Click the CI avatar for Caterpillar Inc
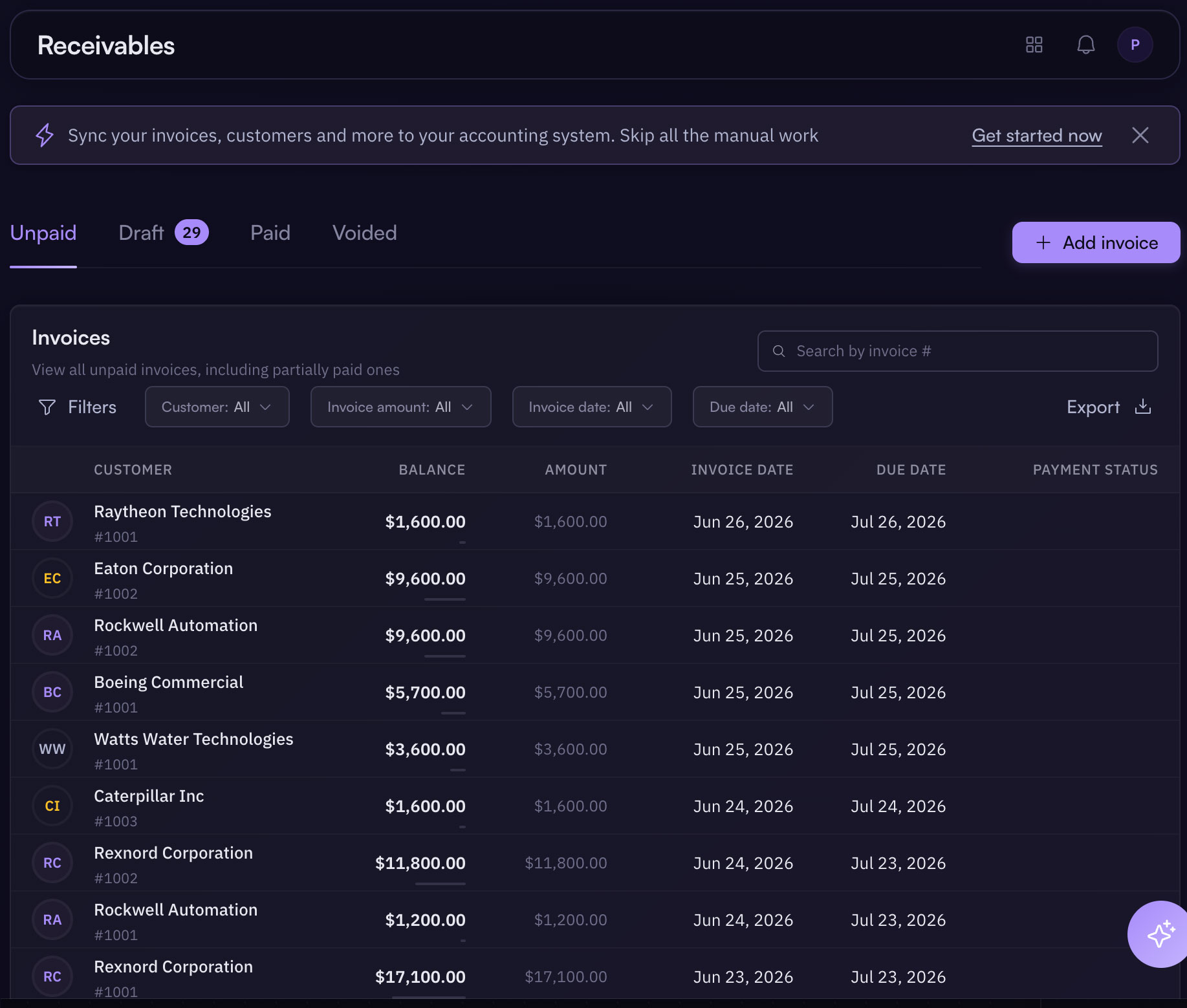Screen dimensions: 1187x1008 pos(52,806)
